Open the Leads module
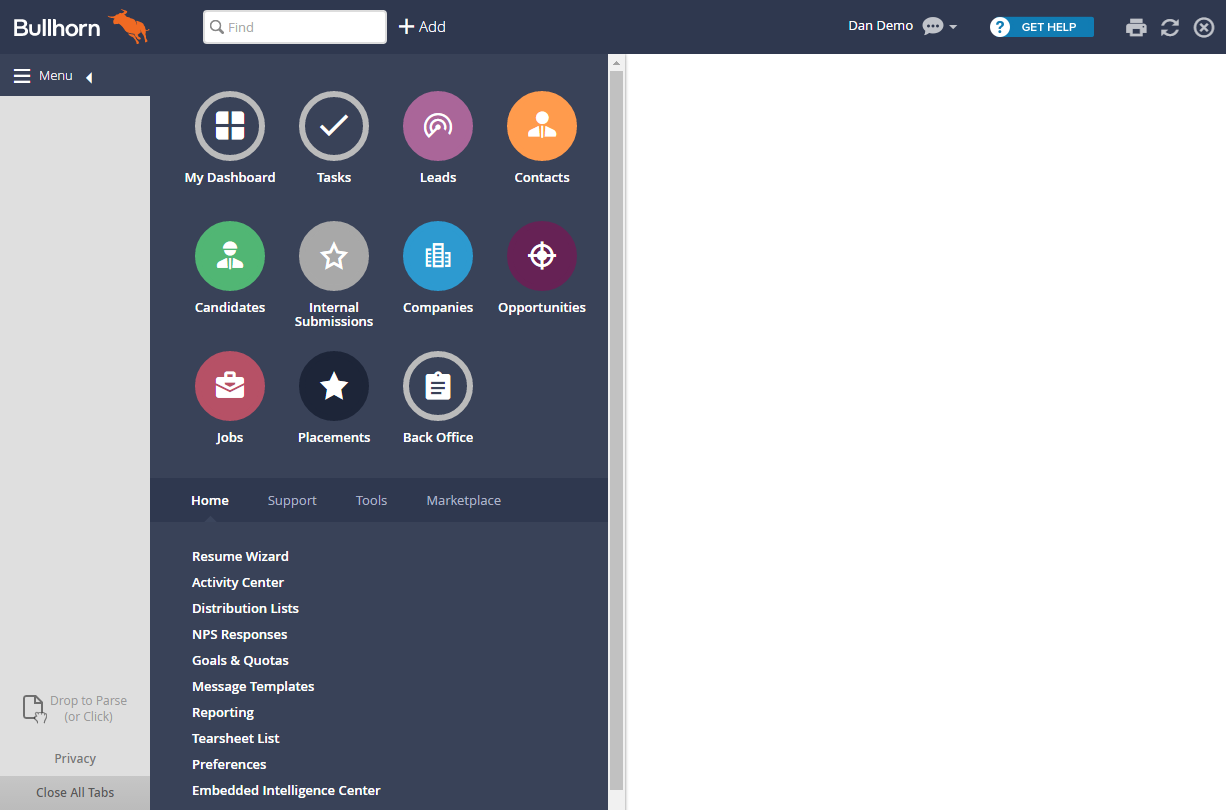 pyautogui.click(x=437, y=126)
